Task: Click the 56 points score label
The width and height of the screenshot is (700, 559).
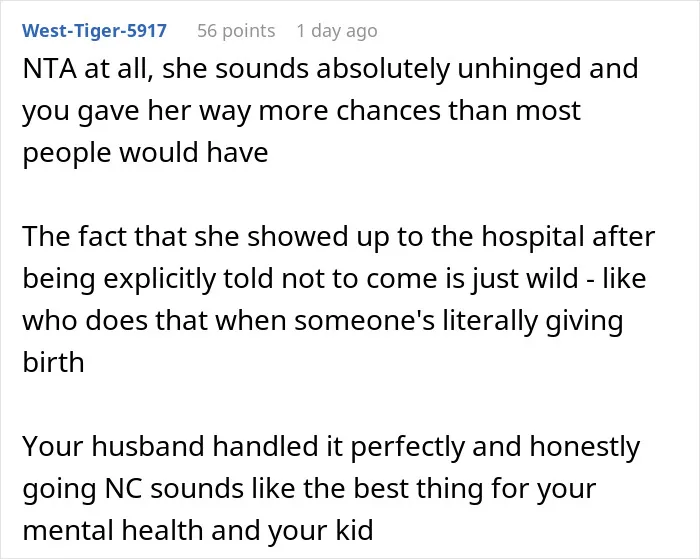Action: click(x=236, y=31)
